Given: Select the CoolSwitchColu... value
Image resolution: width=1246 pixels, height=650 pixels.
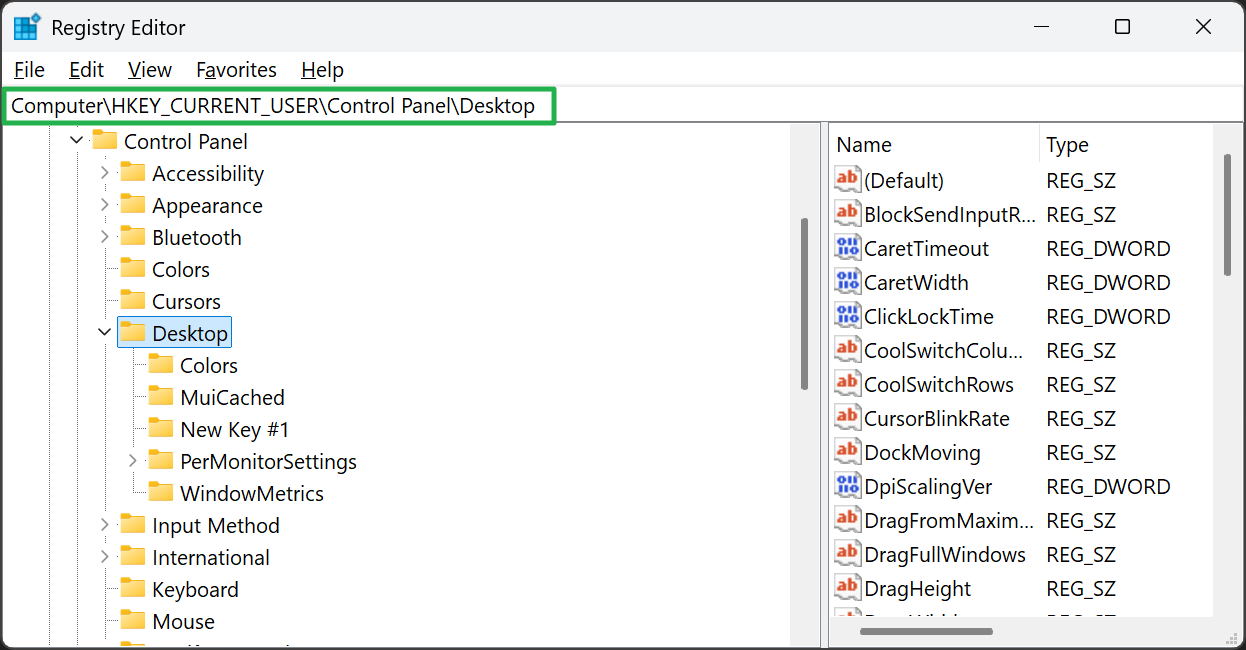Looking at the screenshot, I should click(944, 350).
